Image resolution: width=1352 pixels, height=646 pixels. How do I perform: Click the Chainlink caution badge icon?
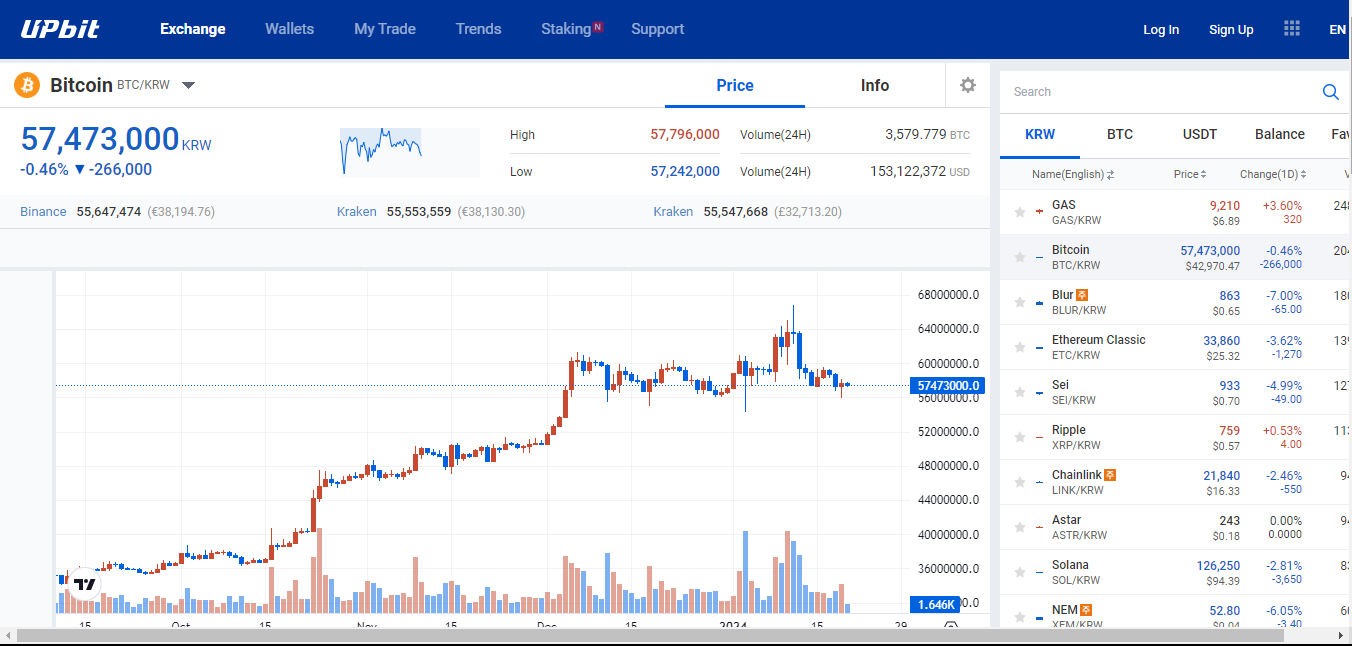(x=1110, y=475)
